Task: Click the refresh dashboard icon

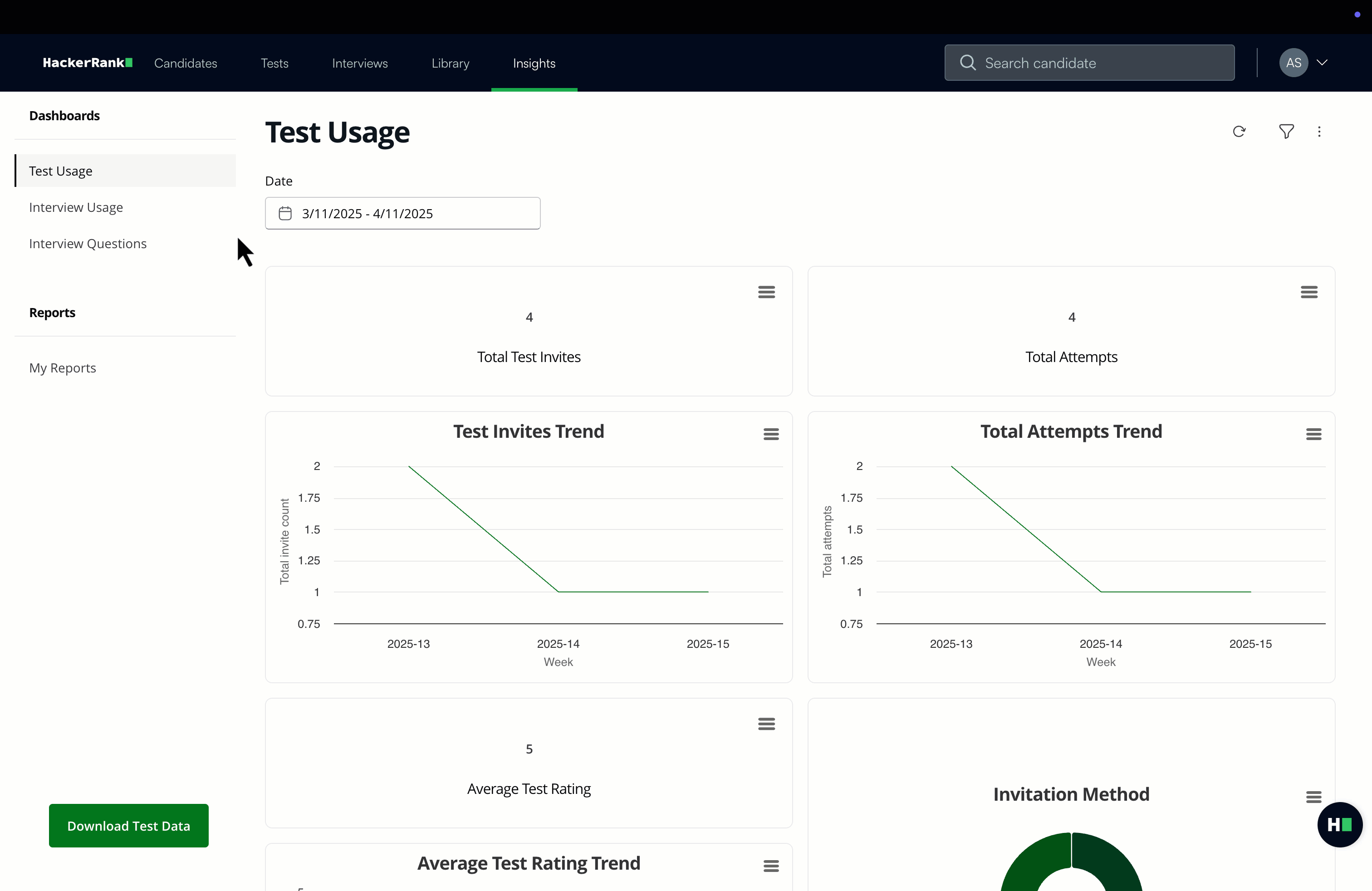Action: pos(1239,132)
